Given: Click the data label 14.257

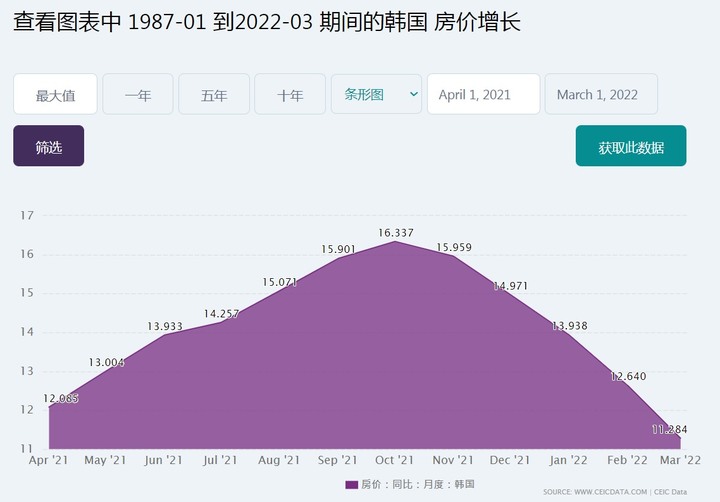Looking at the screenshot, I should point(221,314).
